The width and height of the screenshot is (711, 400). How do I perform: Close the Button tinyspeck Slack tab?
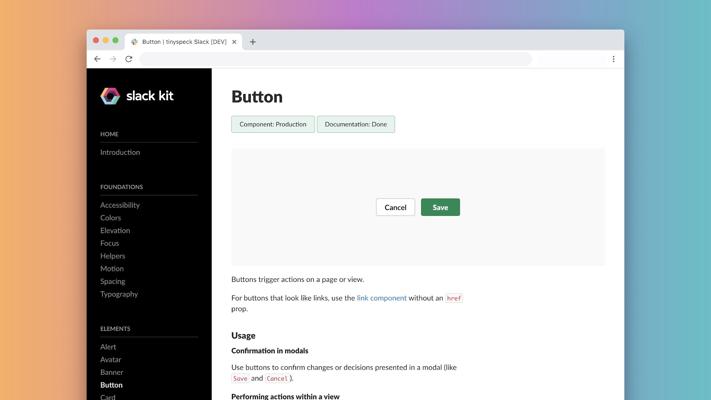pyautogui.click(x=234, y=42)
